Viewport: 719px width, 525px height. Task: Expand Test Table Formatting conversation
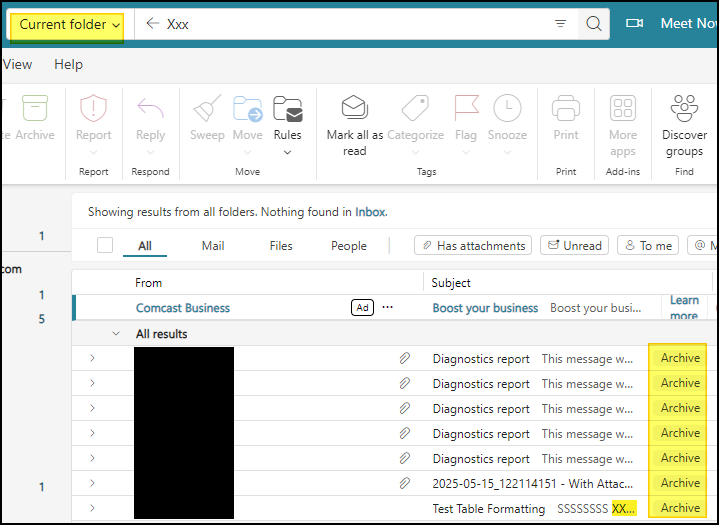tap(92, 508)
